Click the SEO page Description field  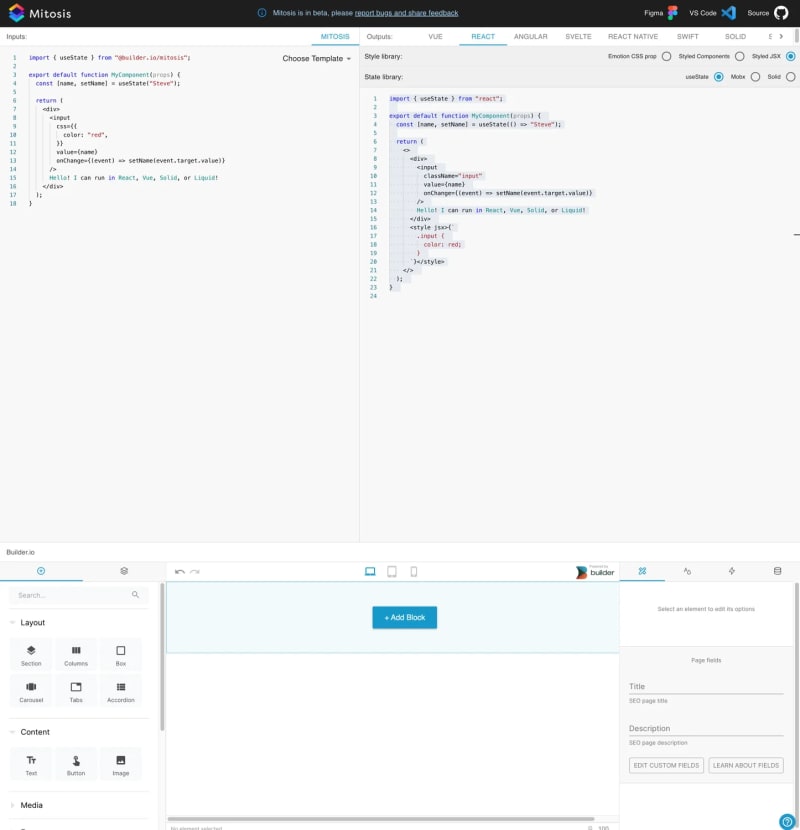point(706,729)
